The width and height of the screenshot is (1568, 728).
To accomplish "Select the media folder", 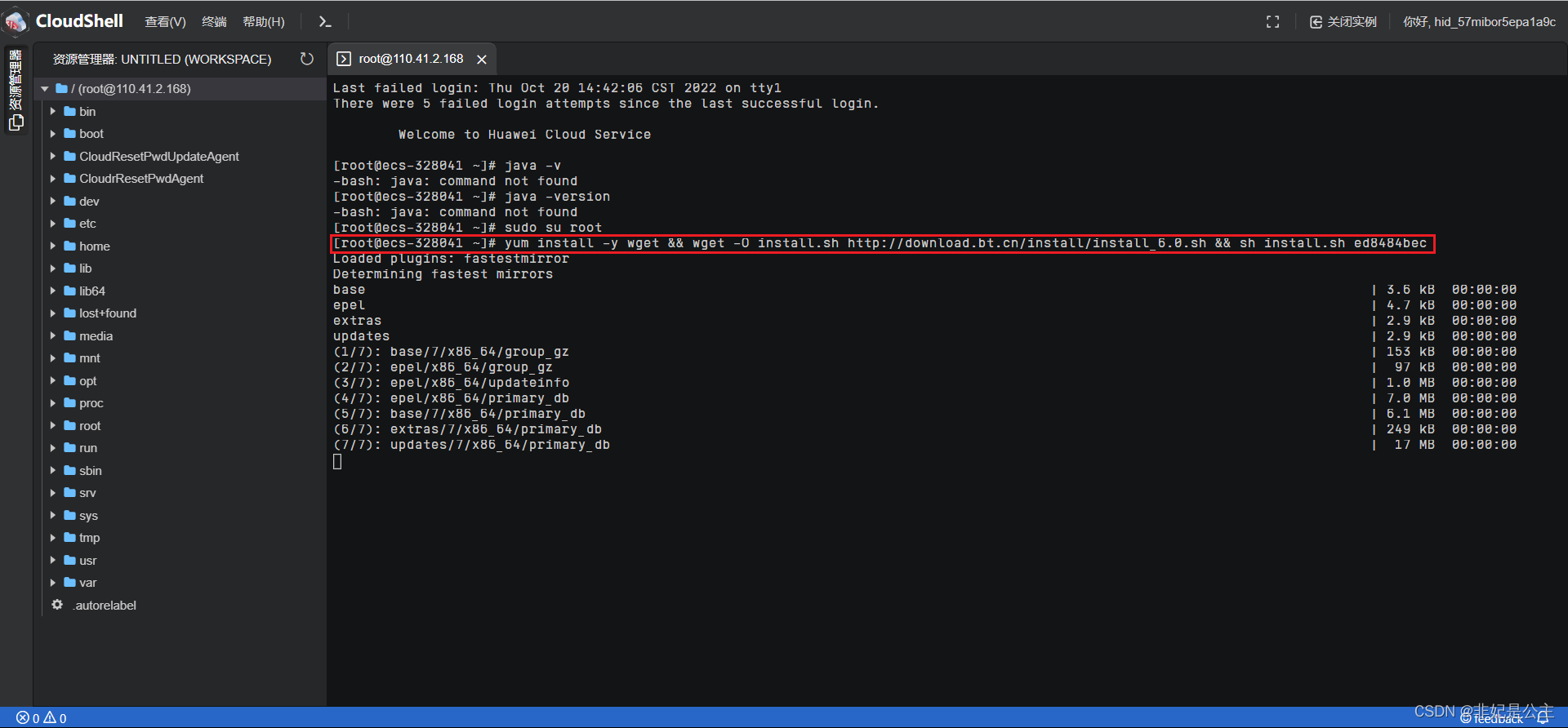I will tap(96, 335).
